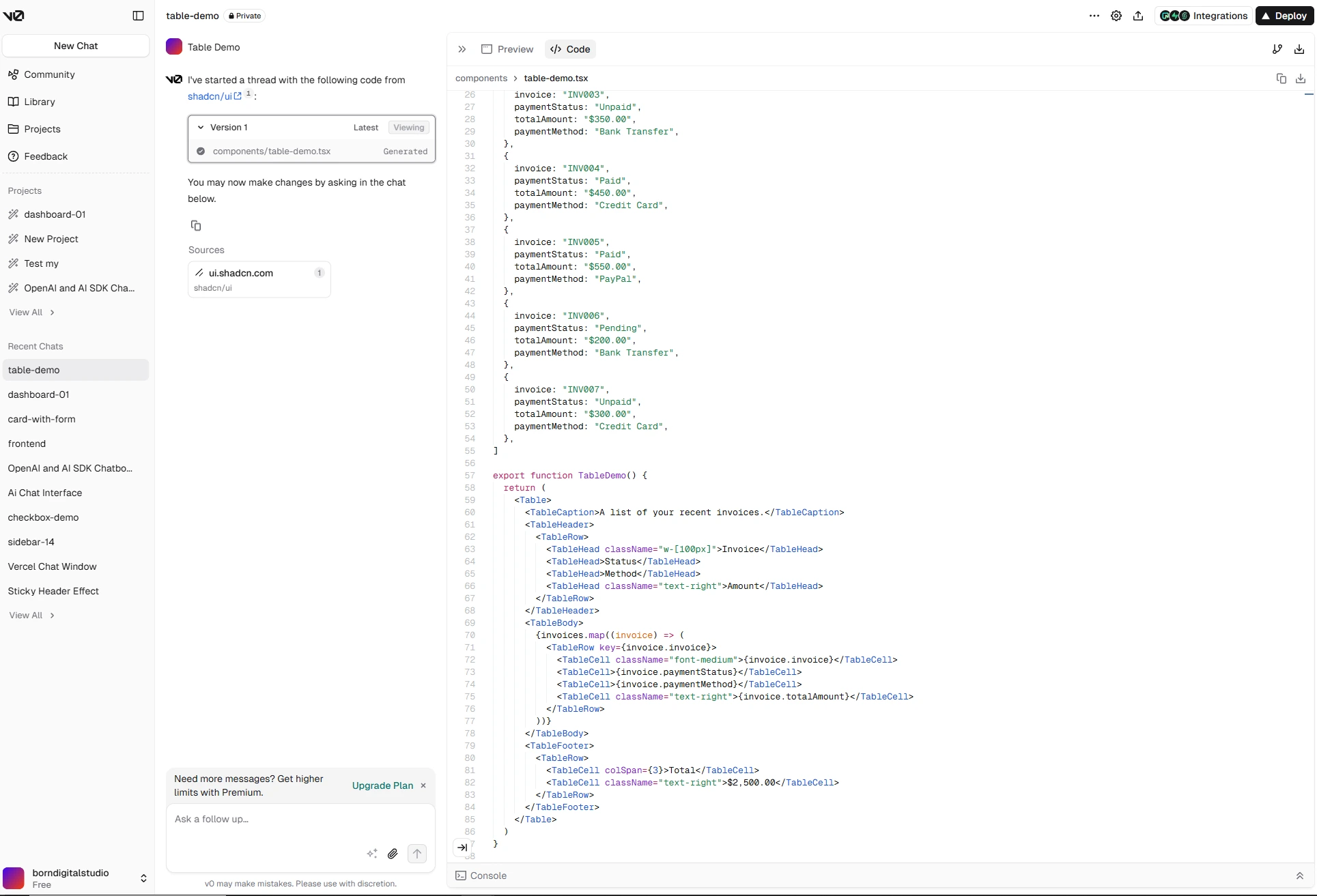
Task: Open components/table-demo.tsx generated file row
Action: pyautogui.click(x=311, y=151)
